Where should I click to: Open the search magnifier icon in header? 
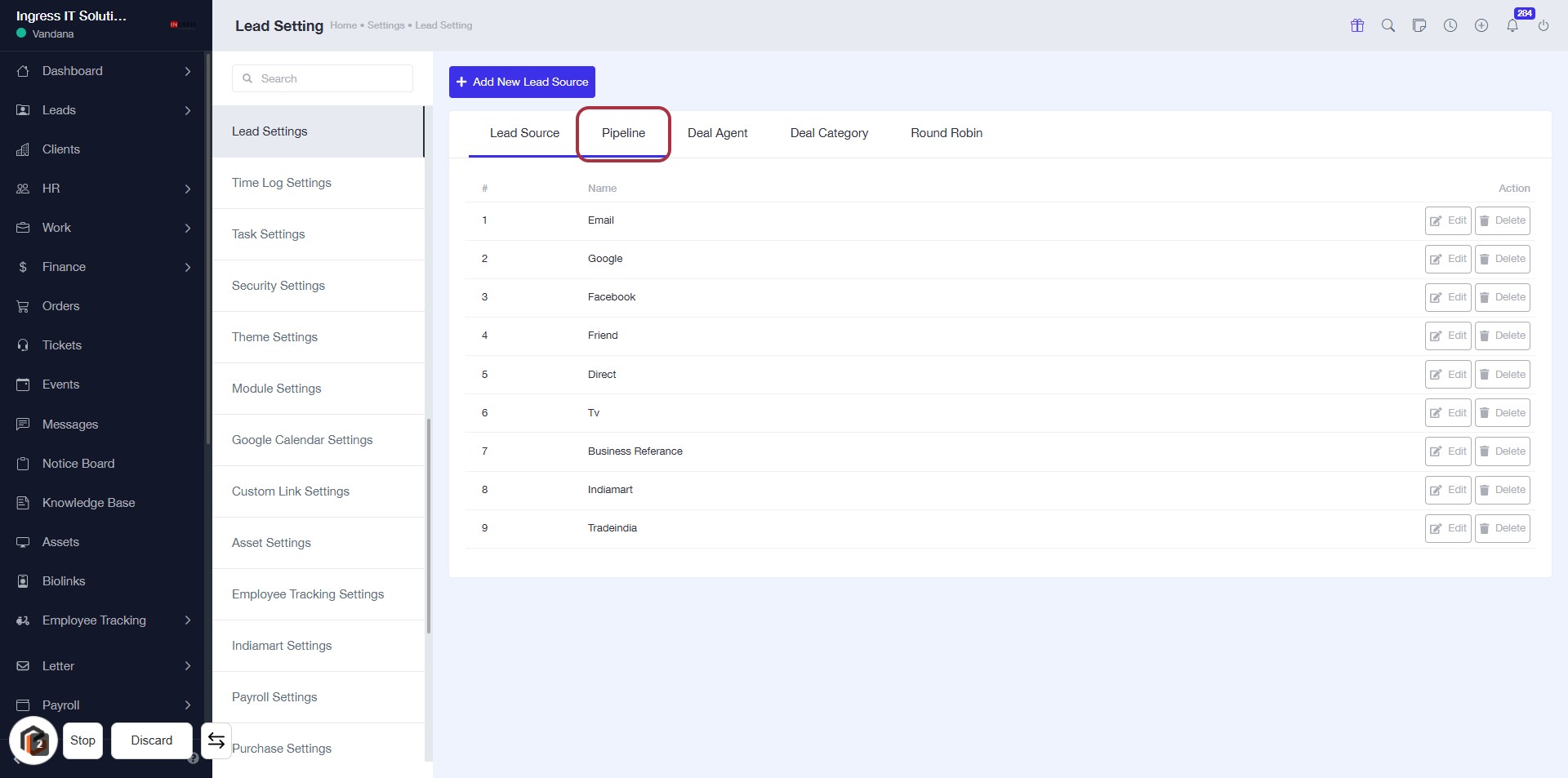click(x=1388, y=25)
